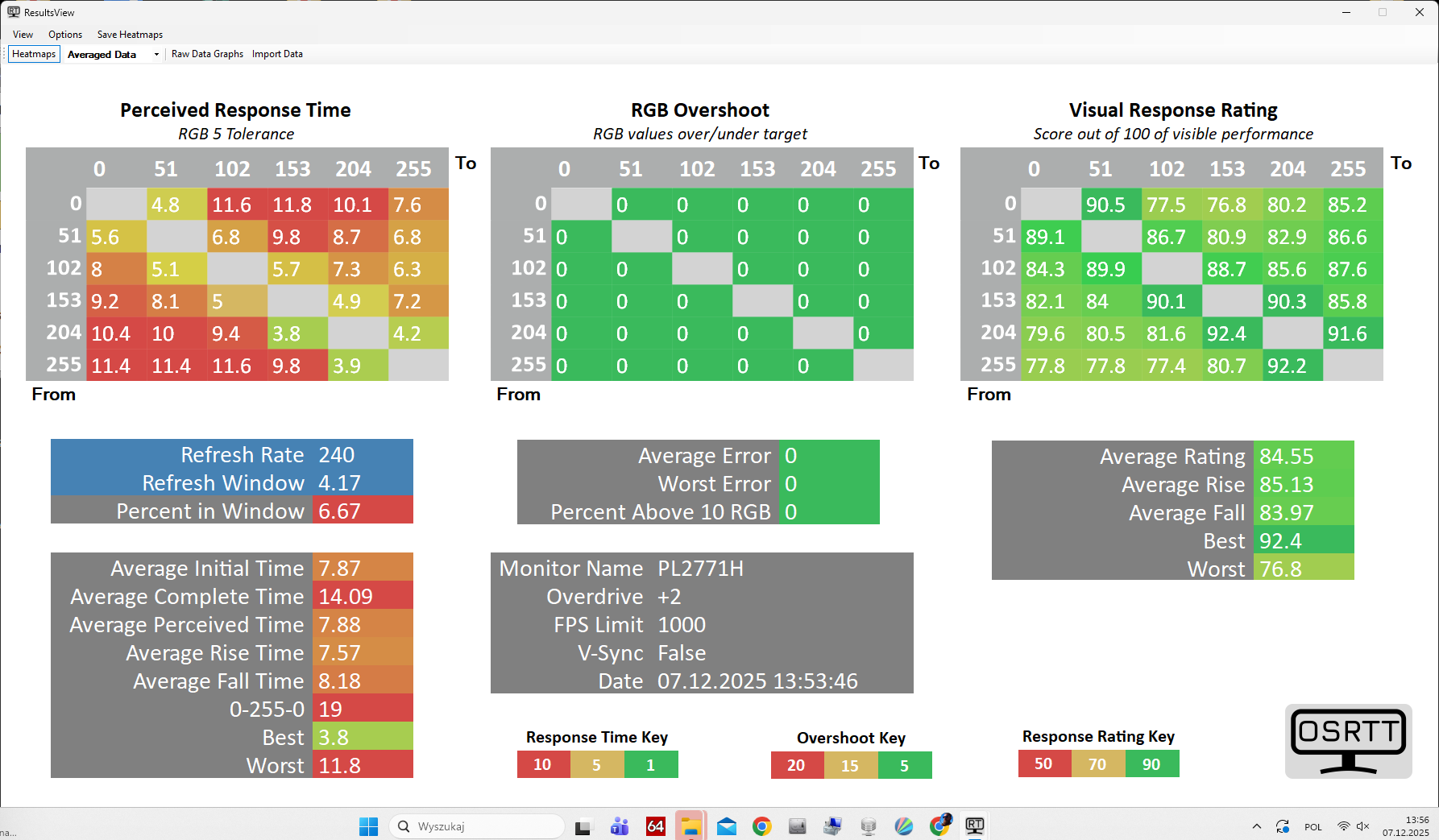Image resolution: width=1439 pixels, height=840 pixels.
Task: Switch to Raw Data Graphs
Action: [x=207, y=54]
